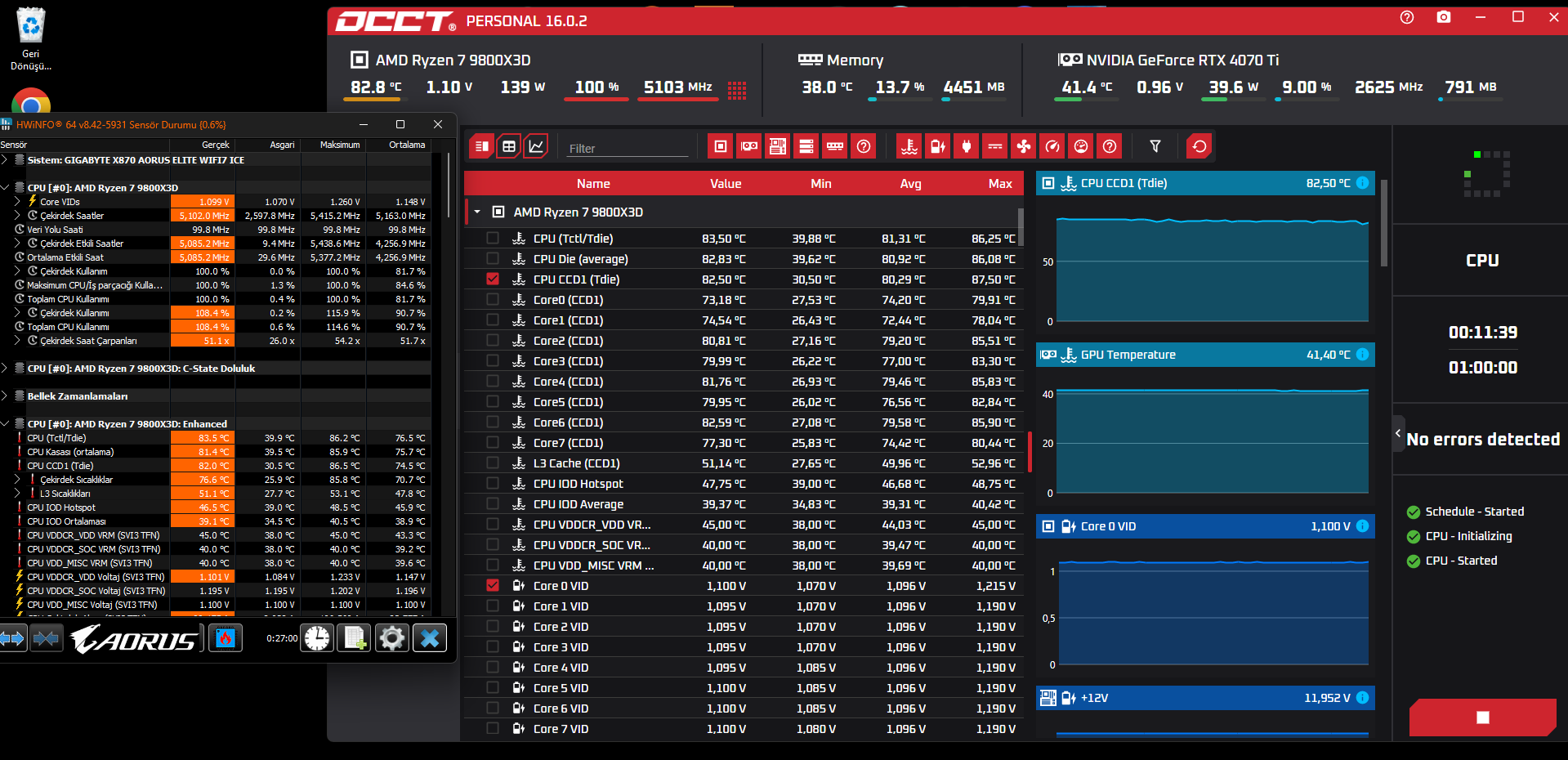
Task: Switch OCCT monitoring to table view icon
Action: 508,146
